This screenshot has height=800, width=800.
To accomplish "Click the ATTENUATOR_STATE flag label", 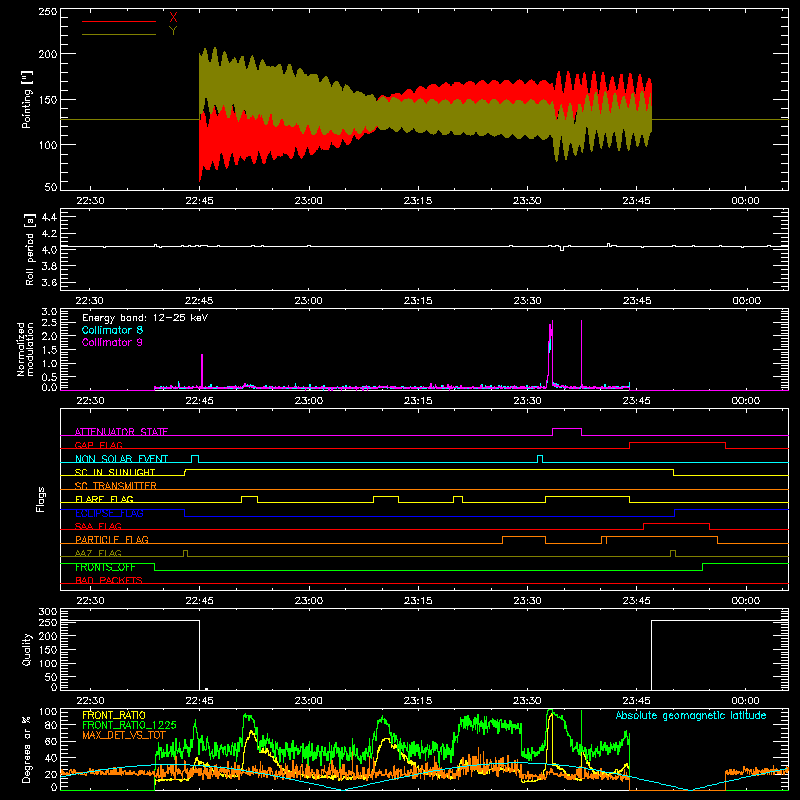I will [121, 432].
